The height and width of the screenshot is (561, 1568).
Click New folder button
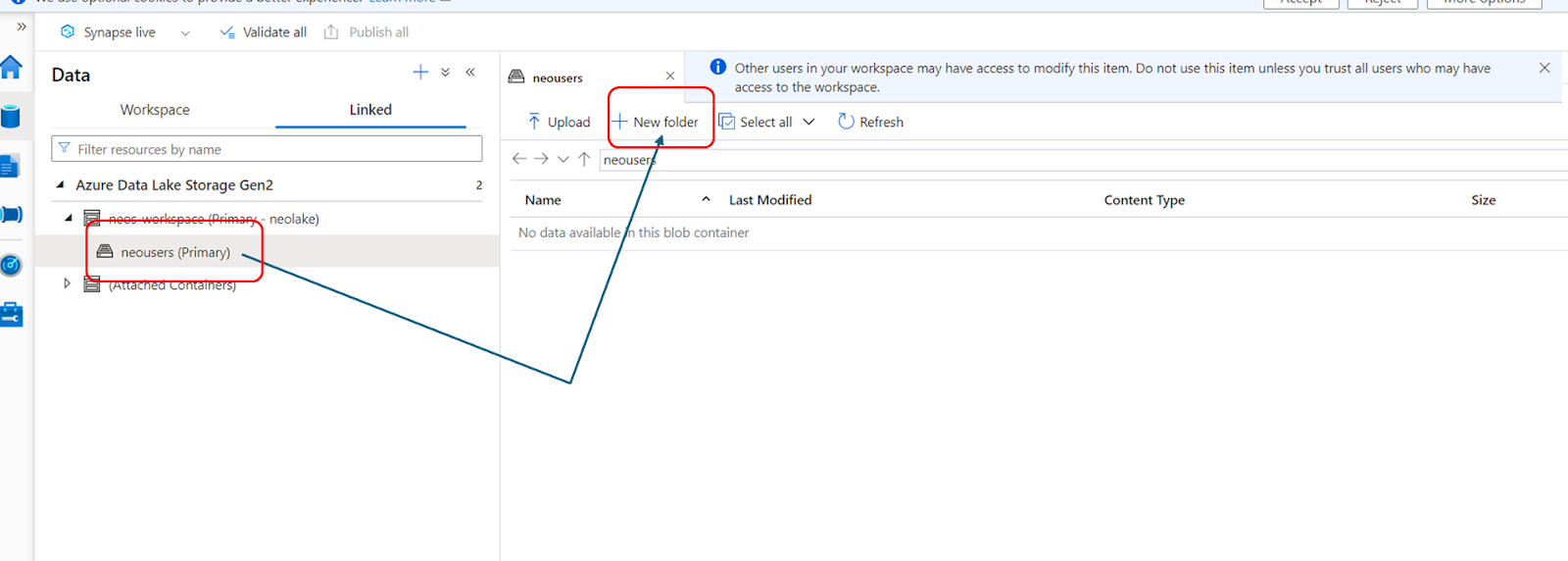coord(656,122)
